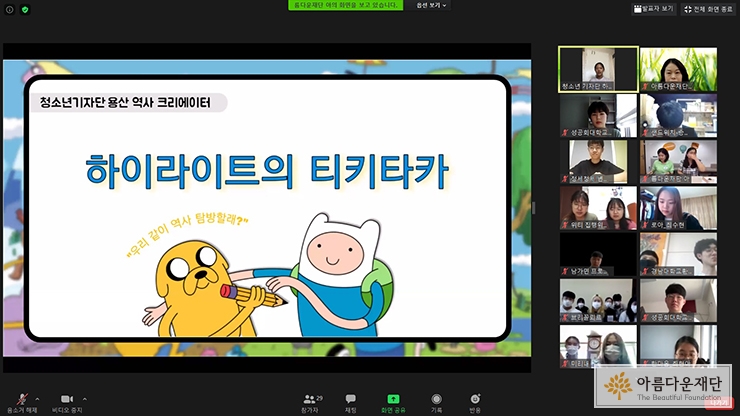Viewport: 740px width, 416px height.
Task: Click the muted mic icon on the 위티 집행위 tile
Action: click(565, 225)
